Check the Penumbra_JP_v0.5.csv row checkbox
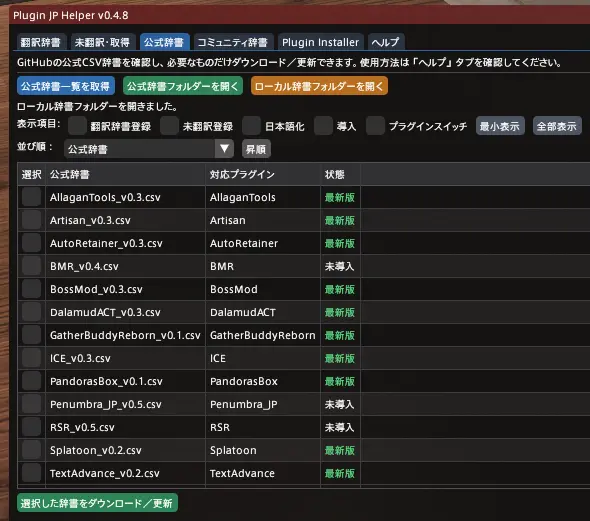590x521 pixels. (x=31, y=404)
